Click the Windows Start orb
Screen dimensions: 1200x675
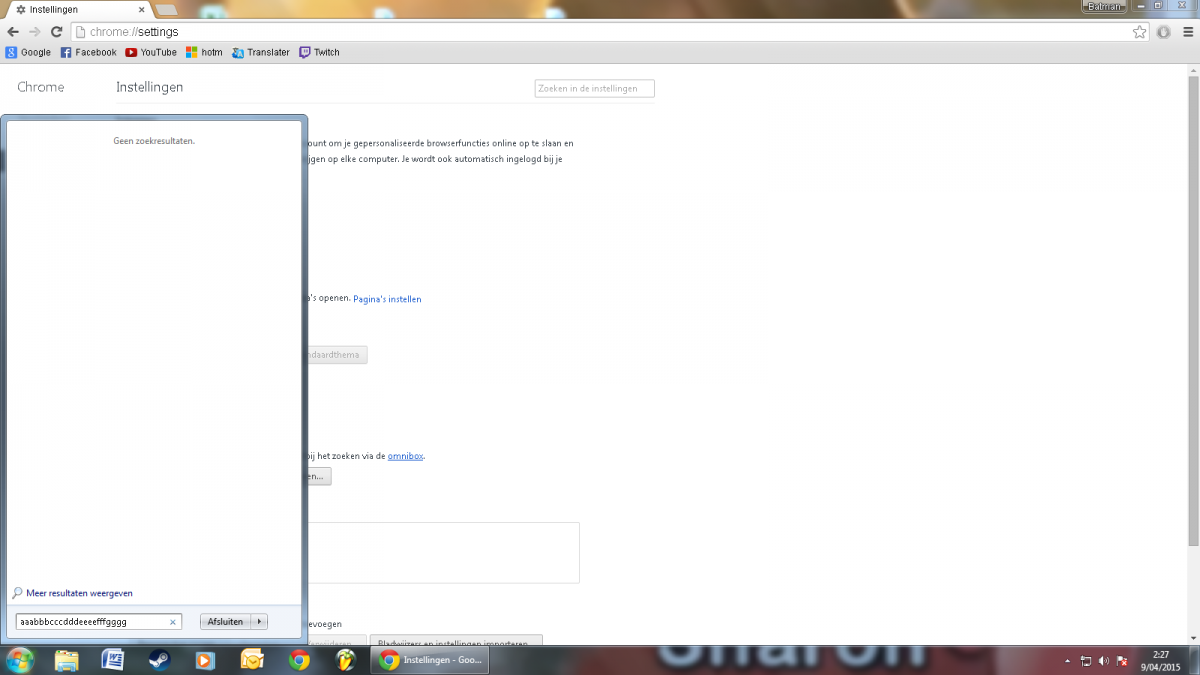[20, 660]
